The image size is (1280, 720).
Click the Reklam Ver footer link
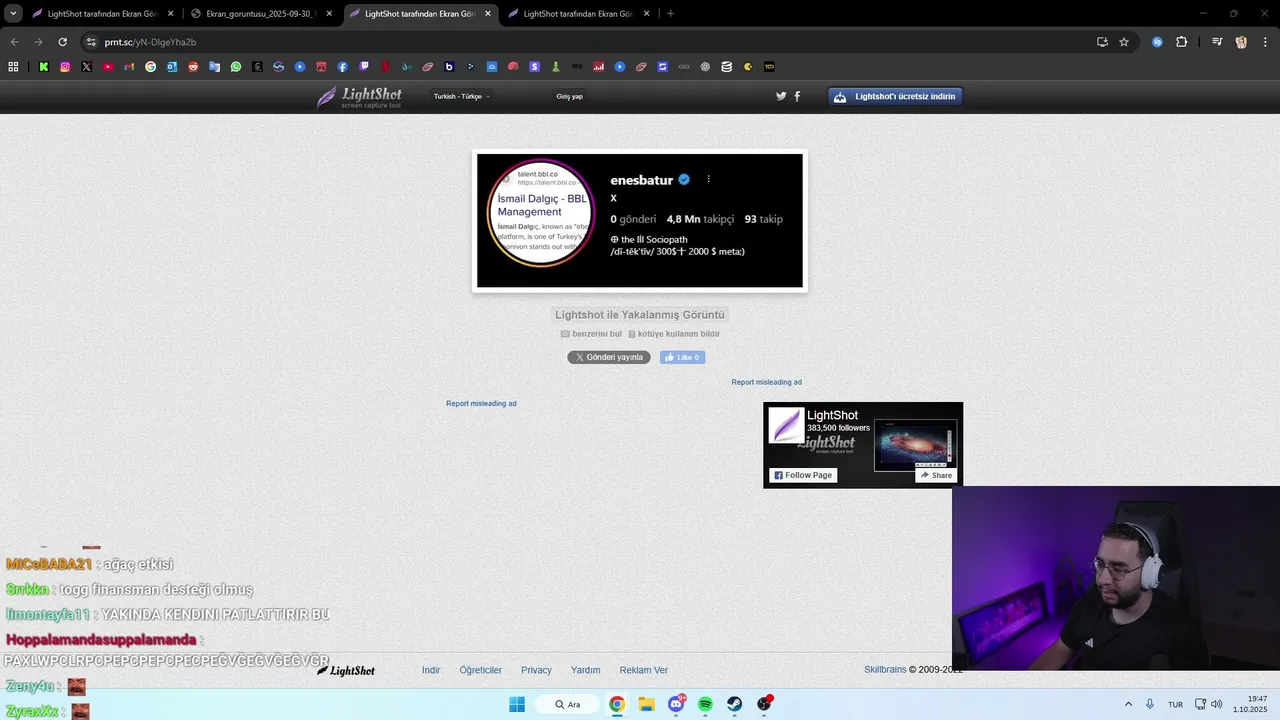[643, 670]
